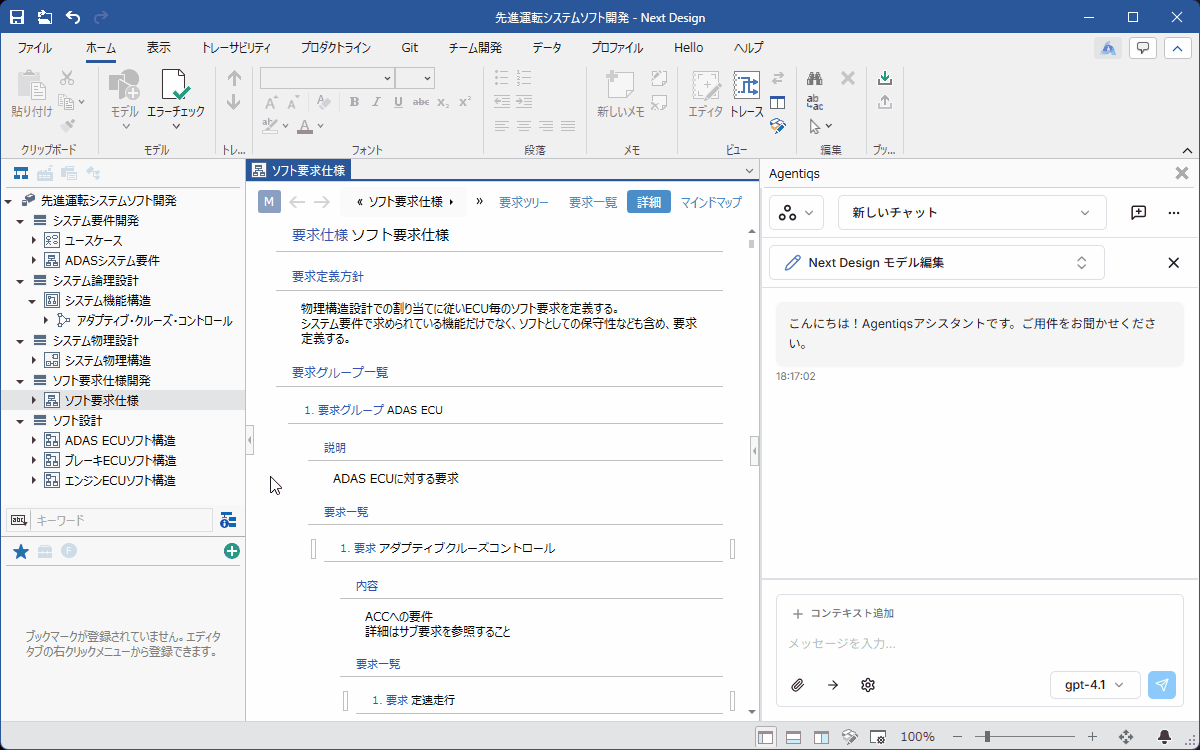Viewport: 1200px width, 750px height.
Task: Click the right arrow icon below message box
Action: [833, 685]
